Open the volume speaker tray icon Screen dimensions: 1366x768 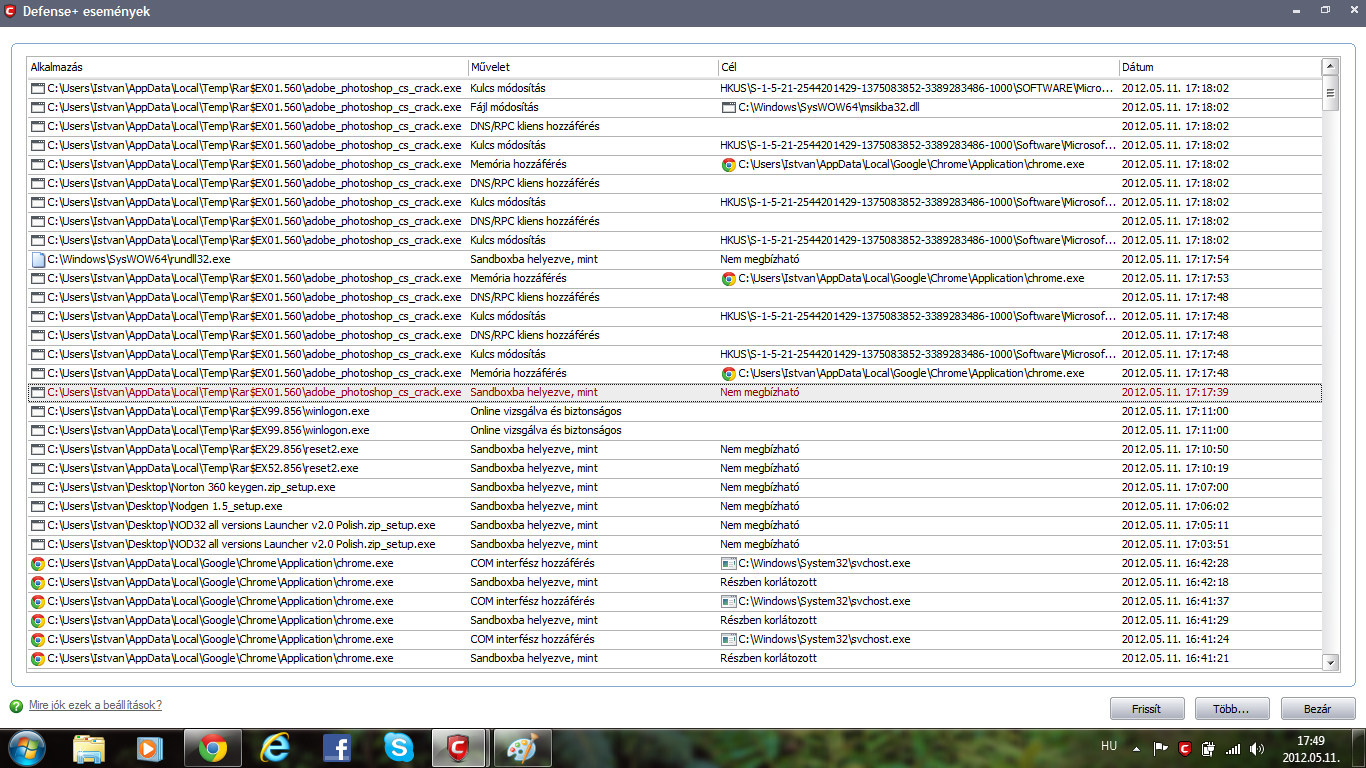(1258, 748)
